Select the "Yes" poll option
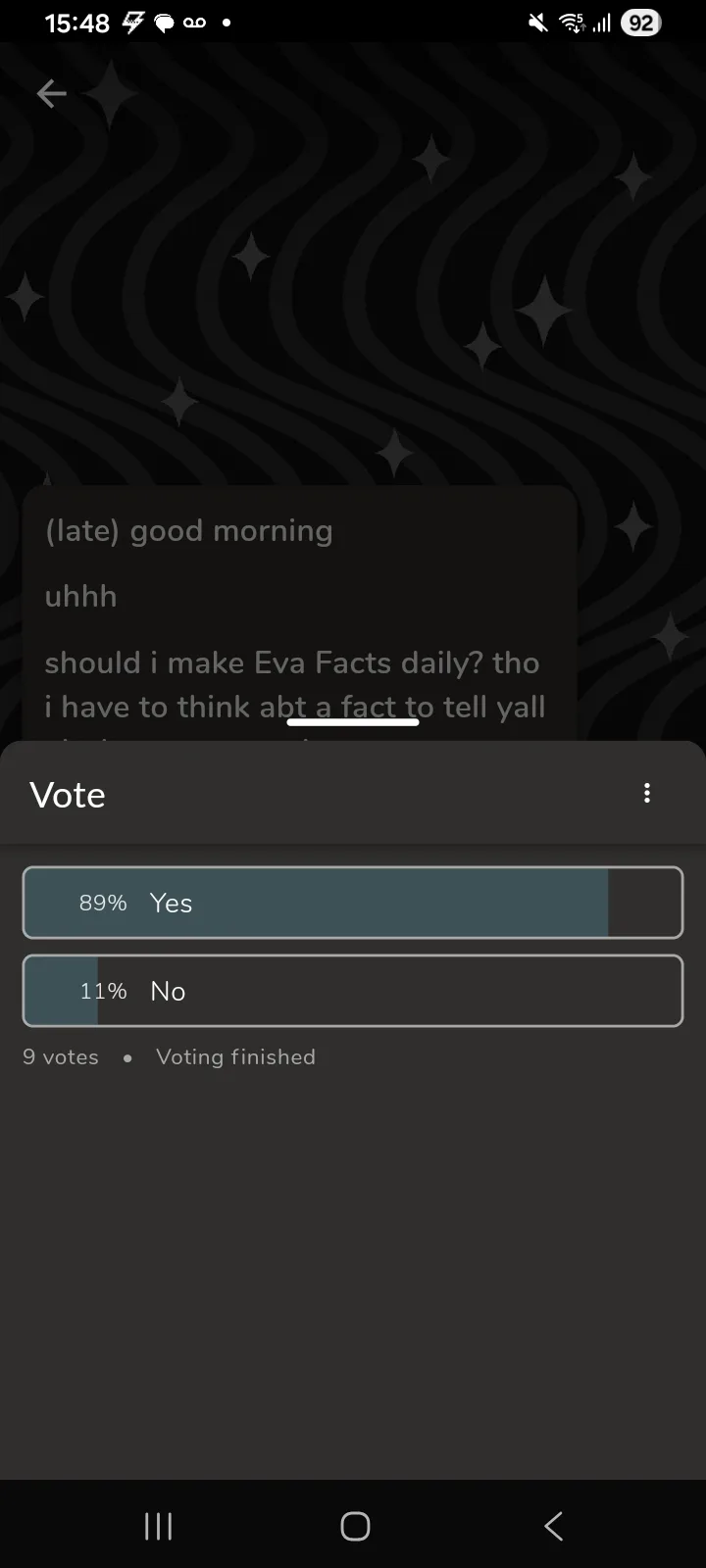Image resolution: width=706 pixels, height=1568 pixels. [x=353, y=903]
